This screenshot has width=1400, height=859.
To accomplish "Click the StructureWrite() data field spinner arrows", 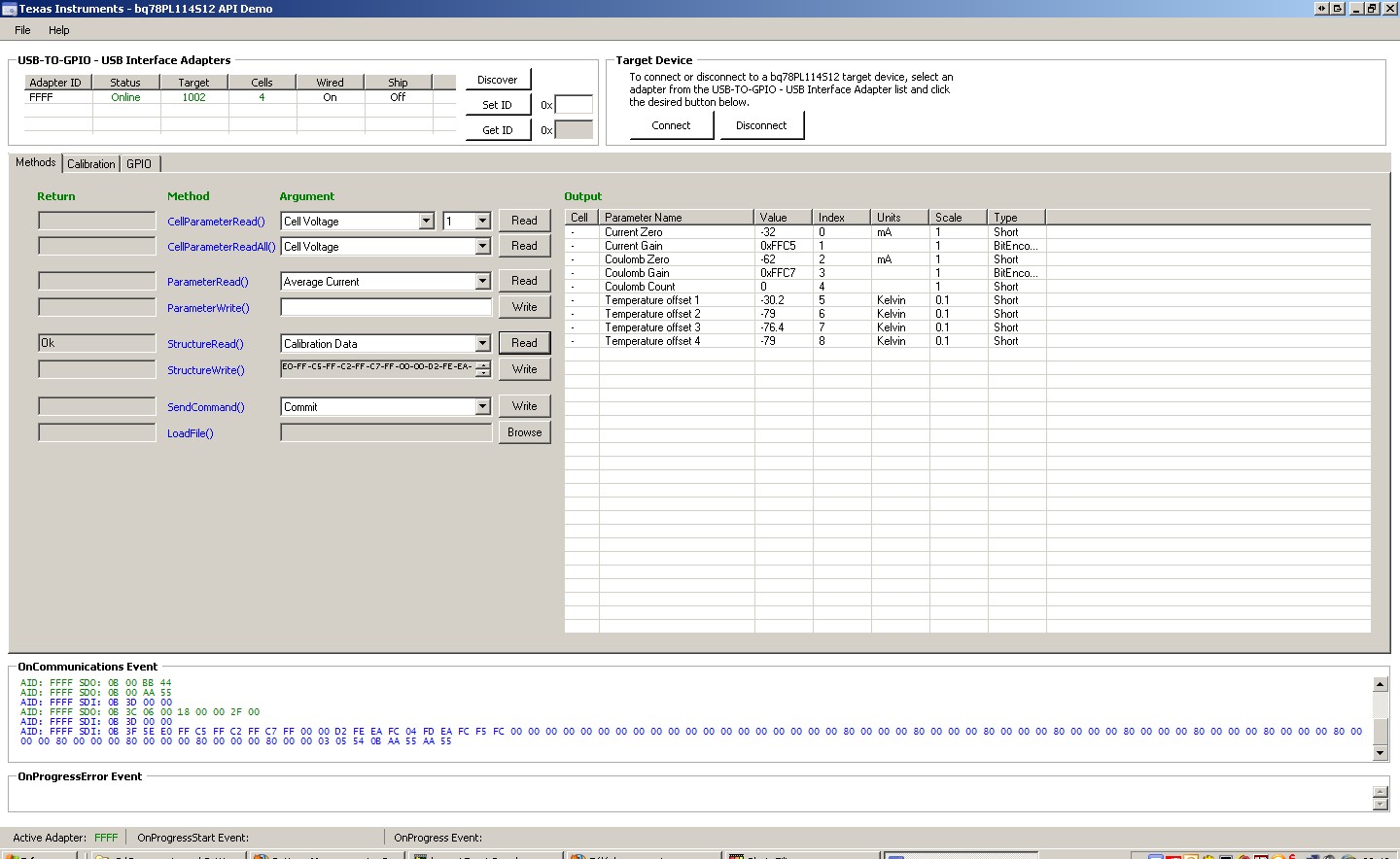I will click(x=483, y=369).
